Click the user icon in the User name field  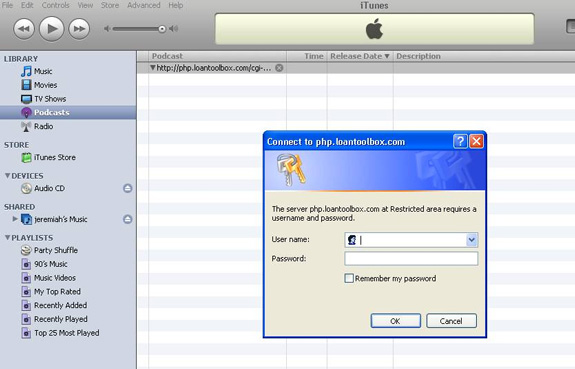352,240
